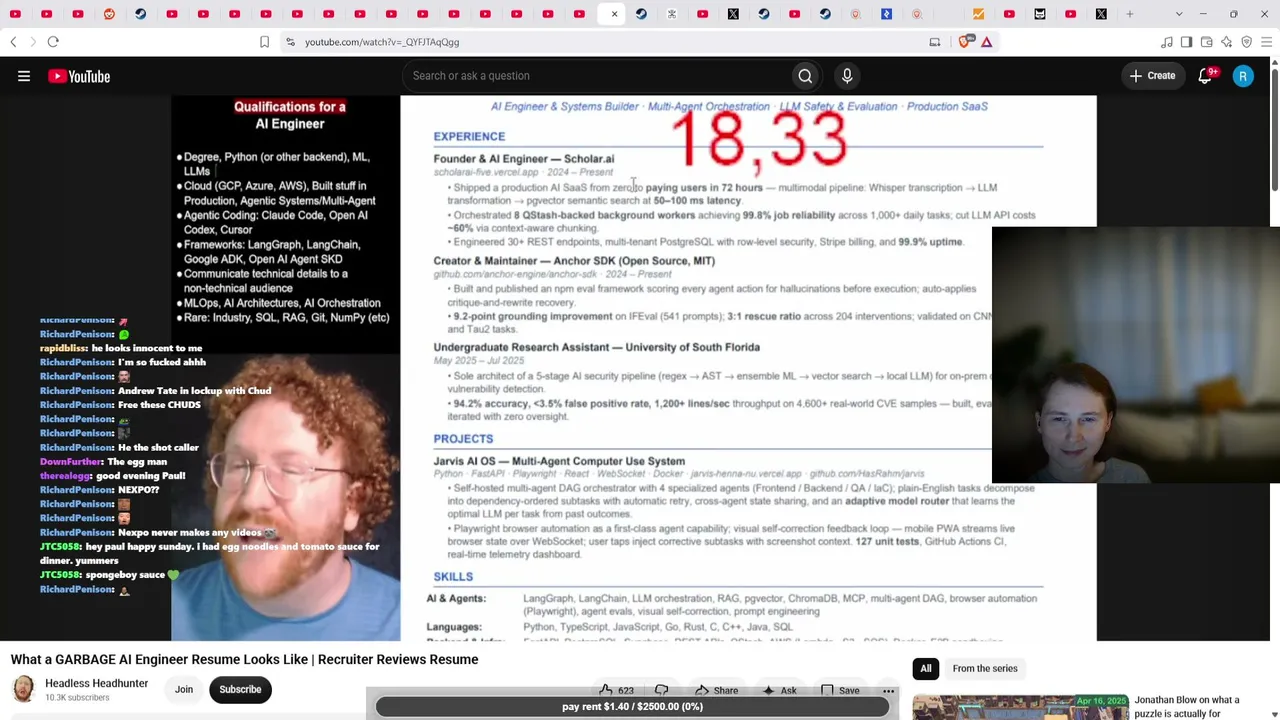Start voice search with the microphone
This screenshot has width=1280, height=720.
[847, 76]
